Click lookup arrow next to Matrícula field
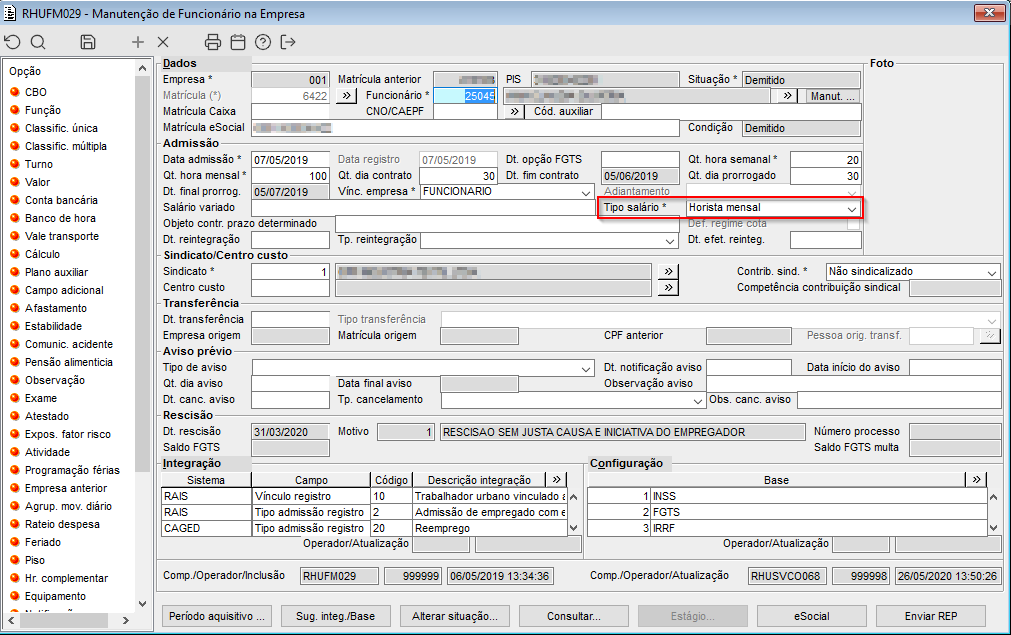The height and width of the screenshot is (635, 1011). tap(346, 95)
